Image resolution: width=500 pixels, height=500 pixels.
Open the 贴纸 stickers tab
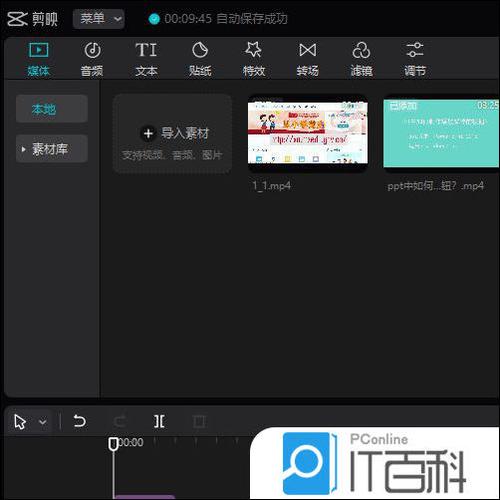[x=200, y=60]
